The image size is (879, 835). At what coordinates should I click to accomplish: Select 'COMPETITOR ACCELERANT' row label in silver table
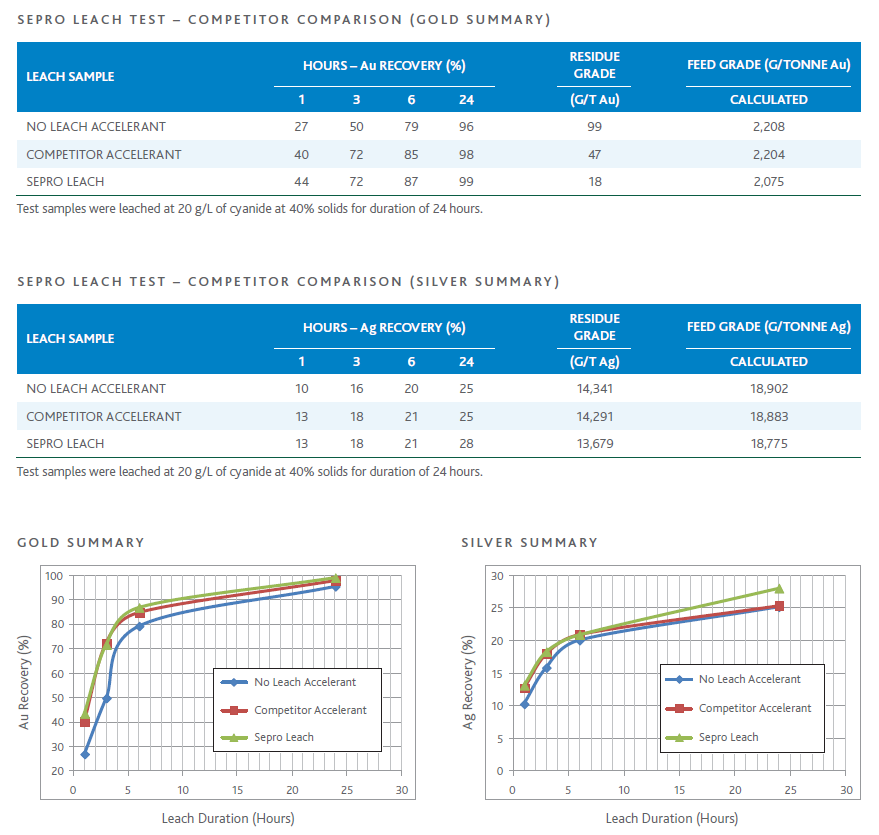coord(104,417)
